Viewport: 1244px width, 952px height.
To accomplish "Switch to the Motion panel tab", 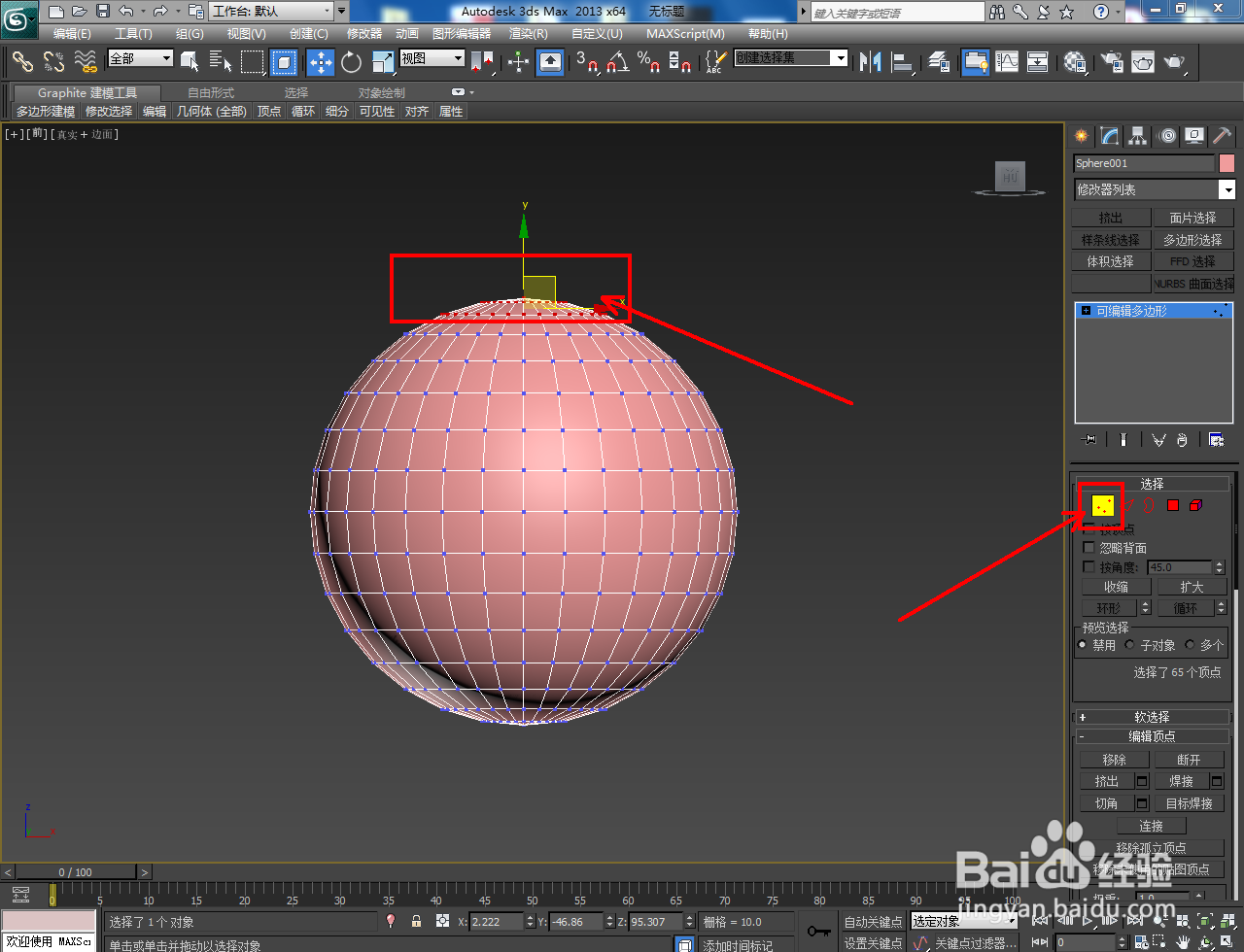I will (x=1167, y=136).
